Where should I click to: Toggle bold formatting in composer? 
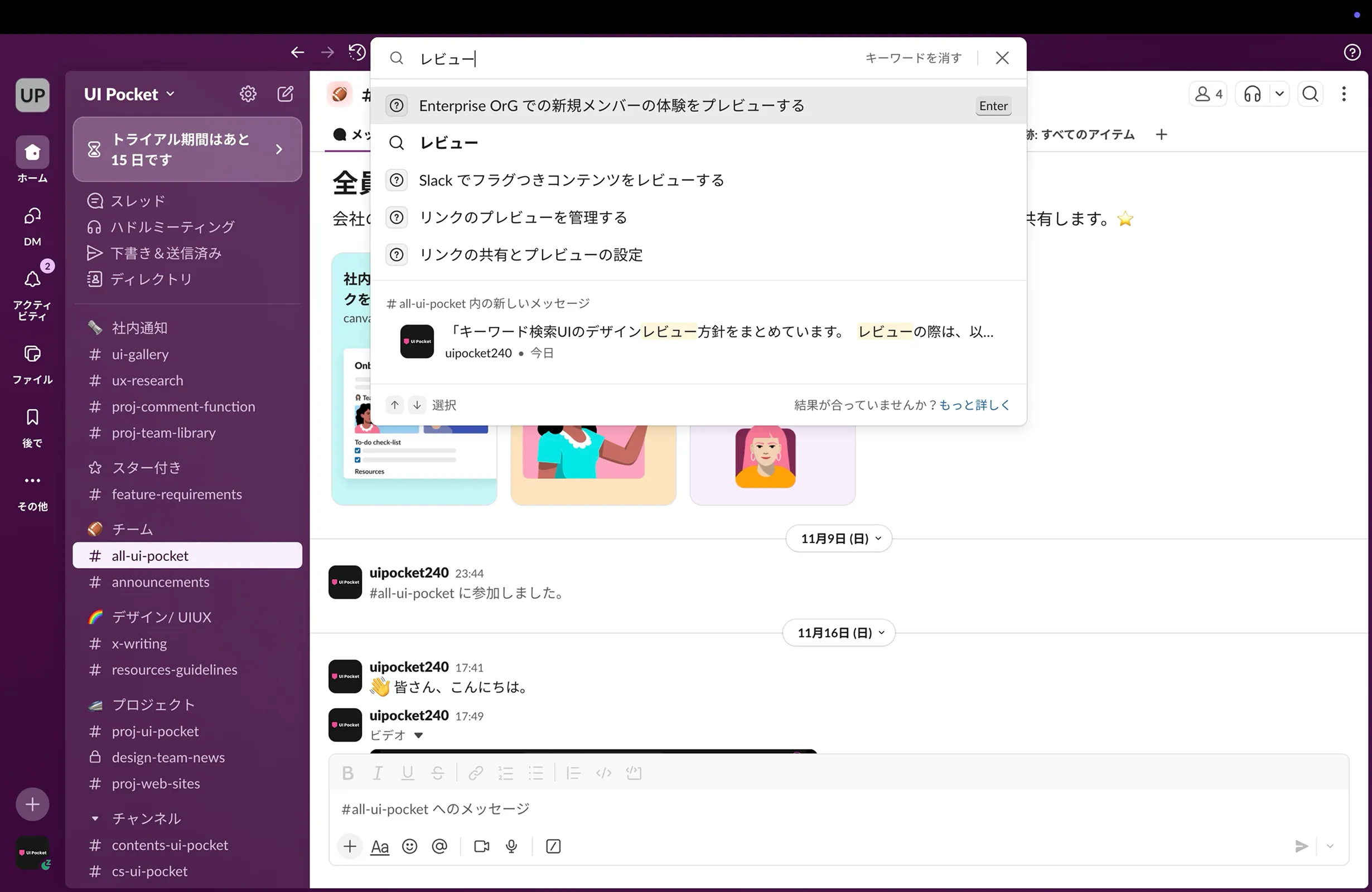tap(347, 773)
